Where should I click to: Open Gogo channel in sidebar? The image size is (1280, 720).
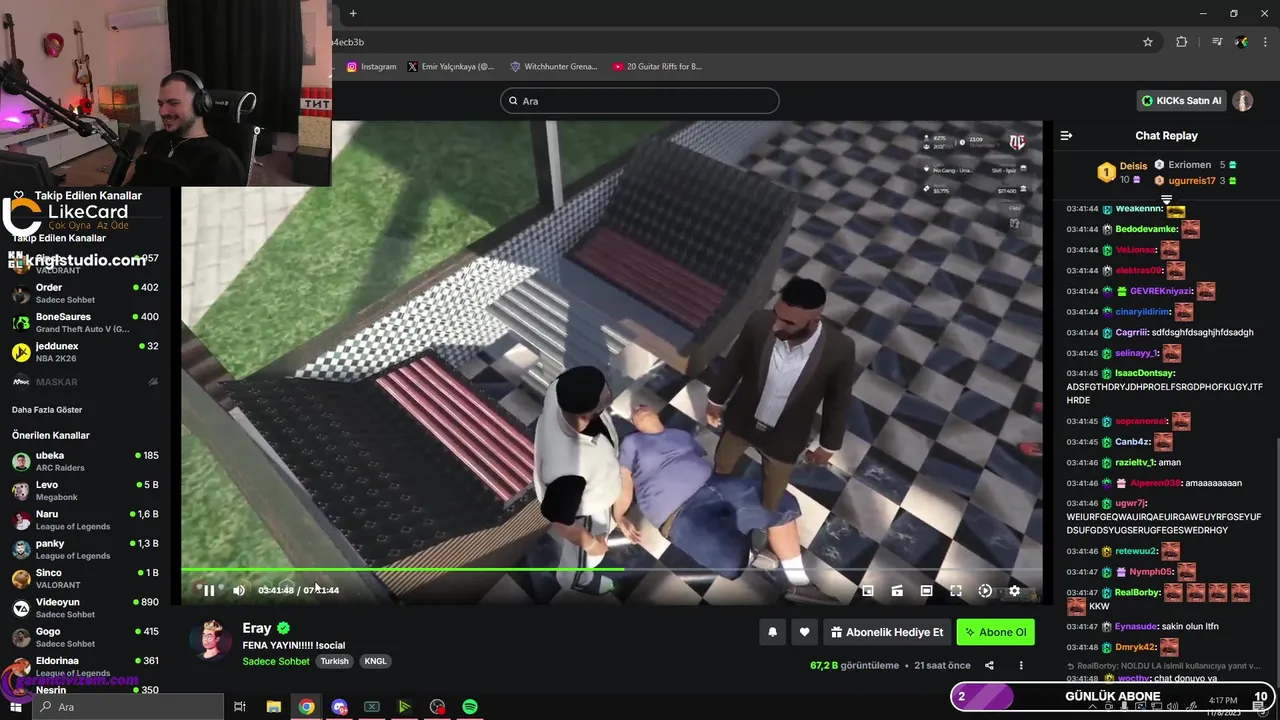(x=85, y=637)
